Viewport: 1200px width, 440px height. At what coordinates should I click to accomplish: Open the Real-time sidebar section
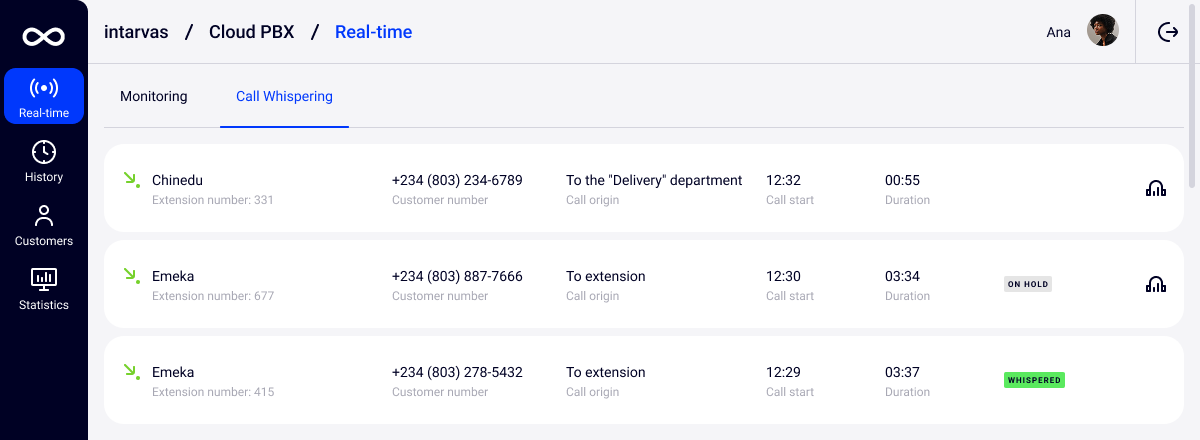tap(44, 96)
